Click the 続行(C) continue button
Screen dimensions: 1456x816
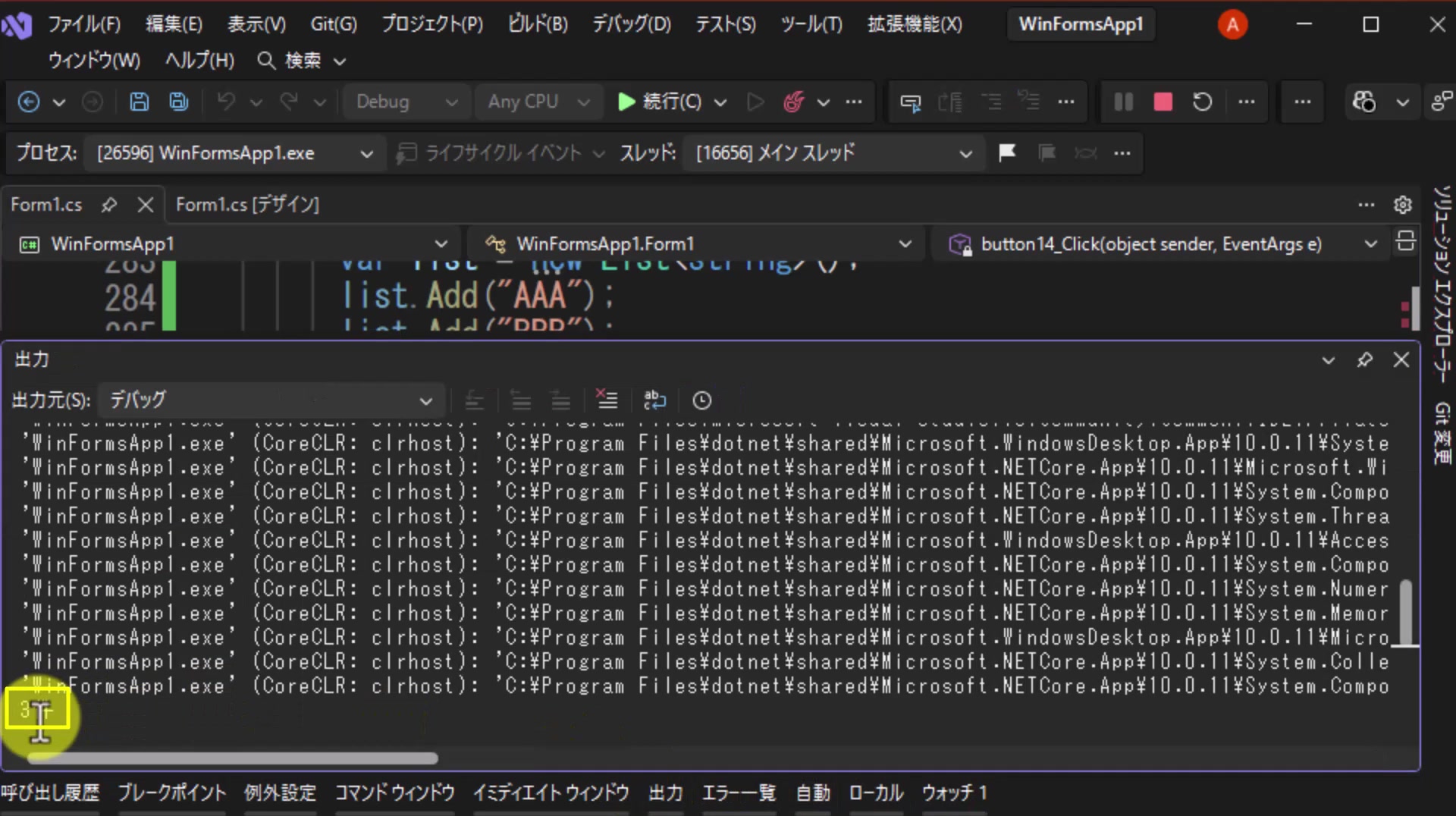pyautogui.click(x=660, y=102)
